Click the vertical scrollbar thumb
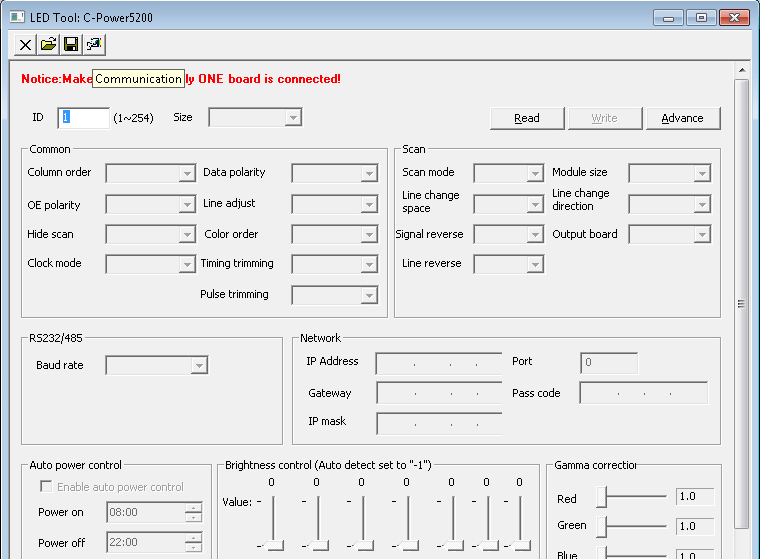The height and width of the screenshot is (559, 760). (741, 304)
